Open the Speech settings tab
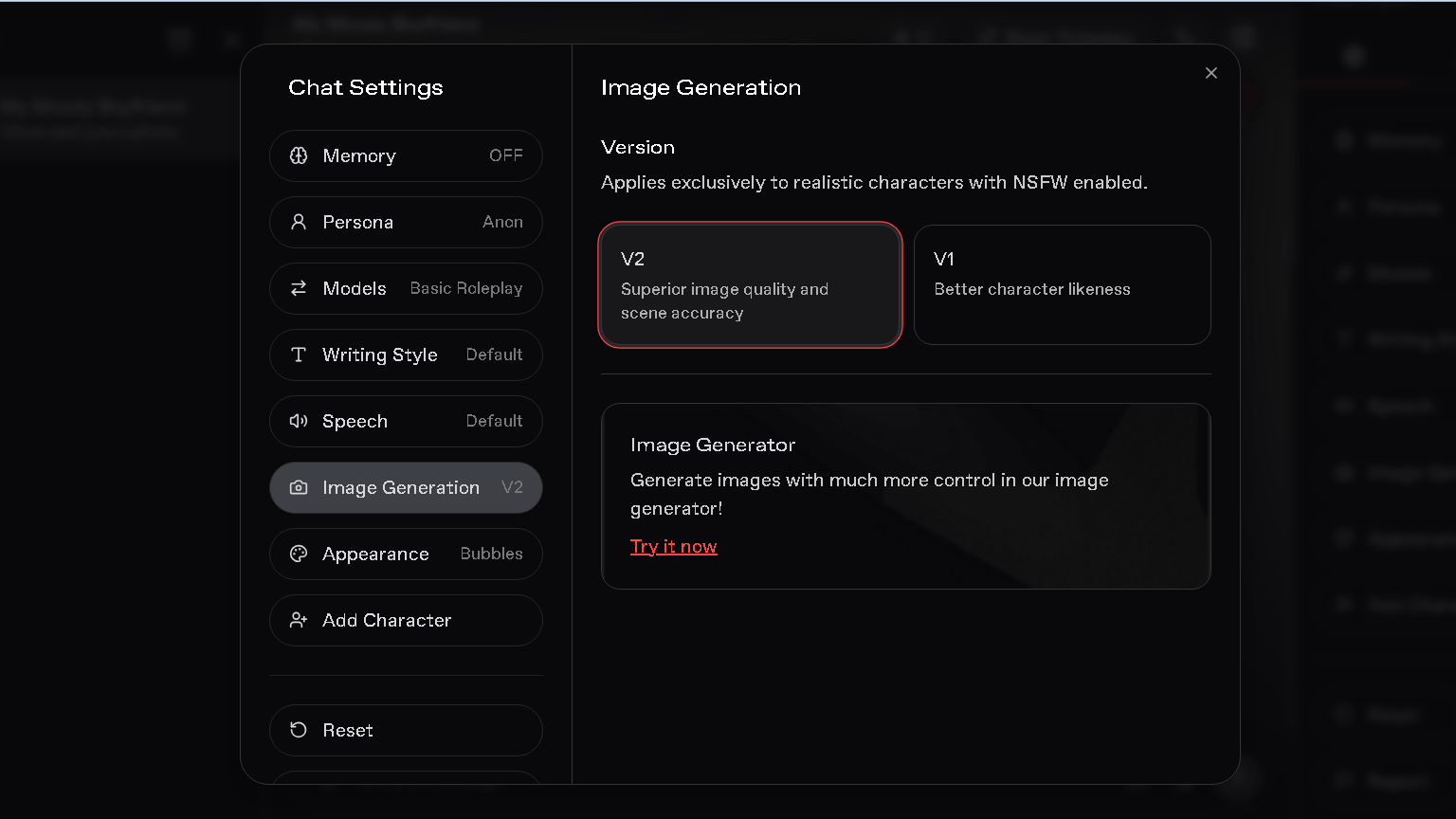The image size is (1456, 819). point(406,421)
